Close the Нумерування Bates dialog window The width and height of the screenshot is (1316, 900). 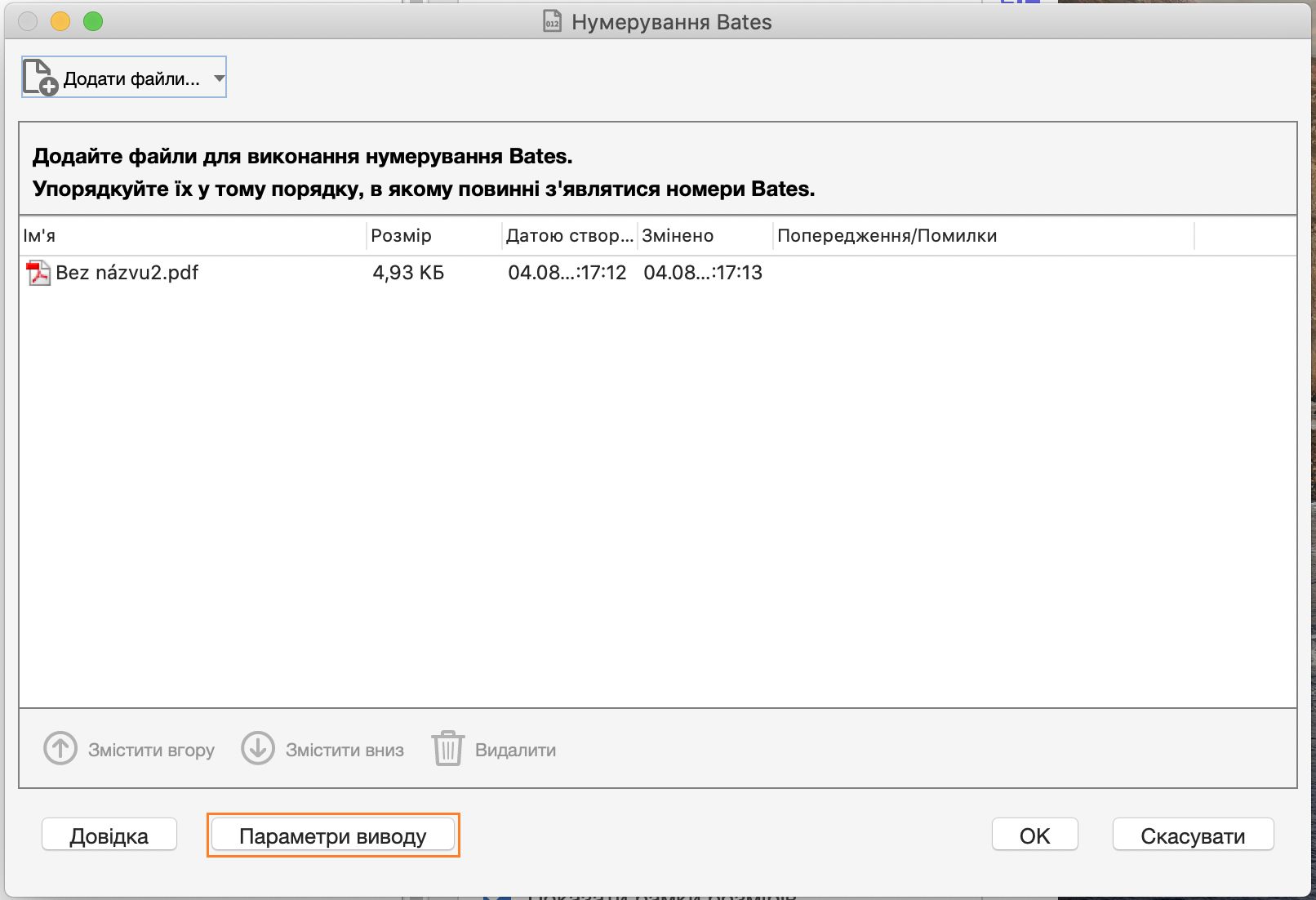click(28, 21)
